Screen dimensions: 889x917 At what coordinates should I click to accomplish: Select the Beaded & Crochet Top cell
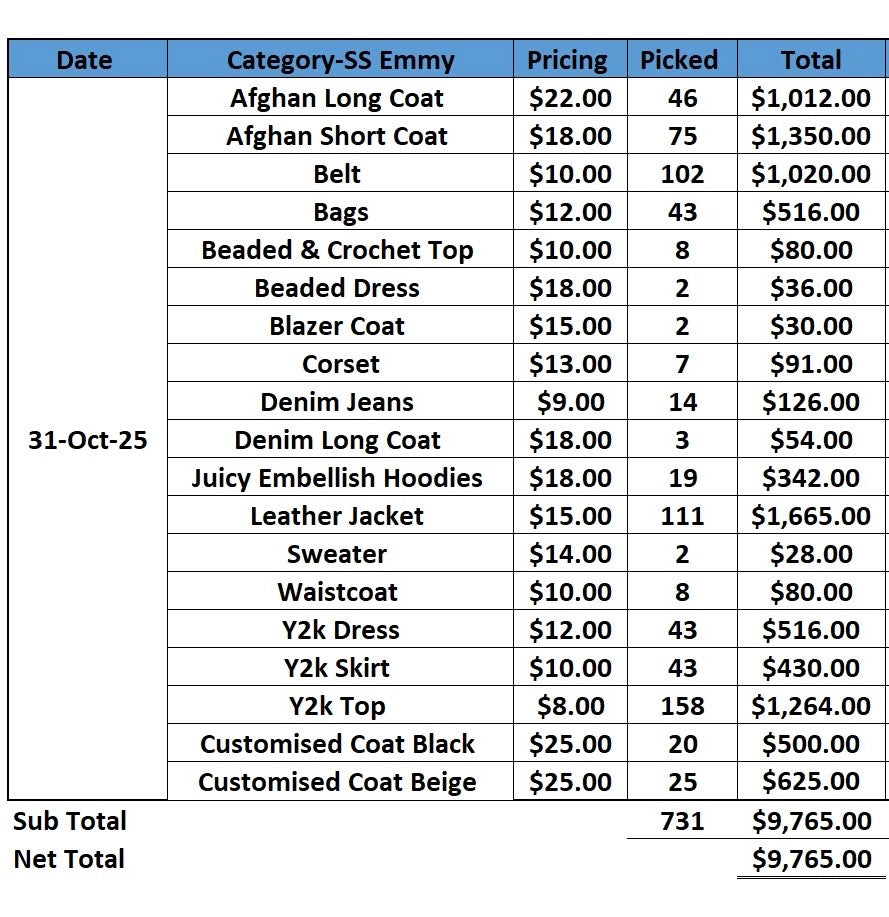coord(340,249)
